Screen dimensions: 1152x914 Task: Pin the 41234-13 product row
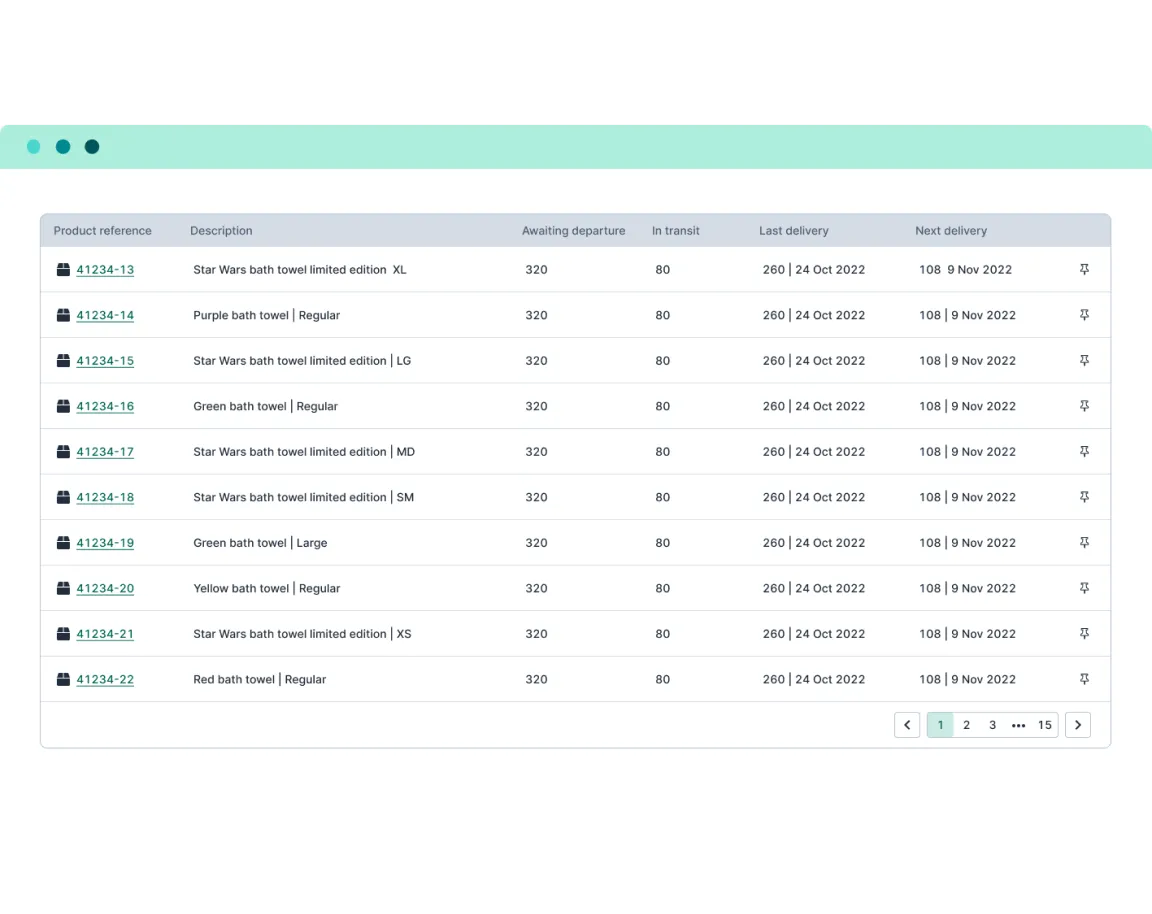pyautogui.click(x=1084, y=270)
